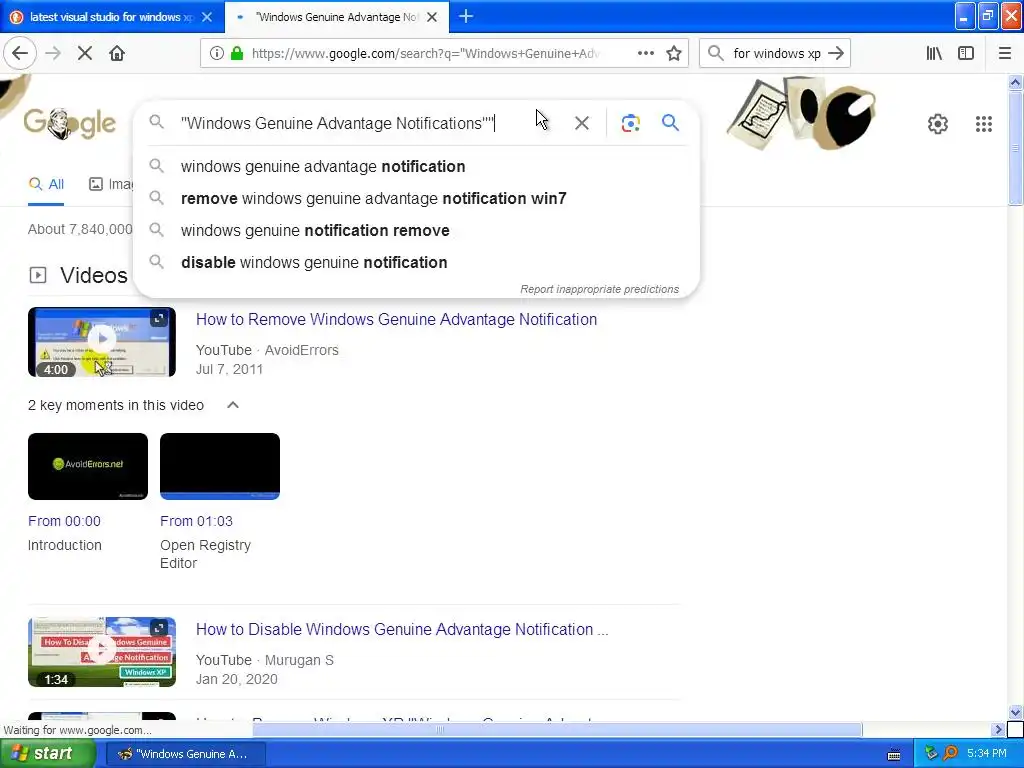Open 'How to Remove Windows Genuine Advantage Notification' link
The height and width of the screenshot is (768, 1024).
tap(396, 319)
